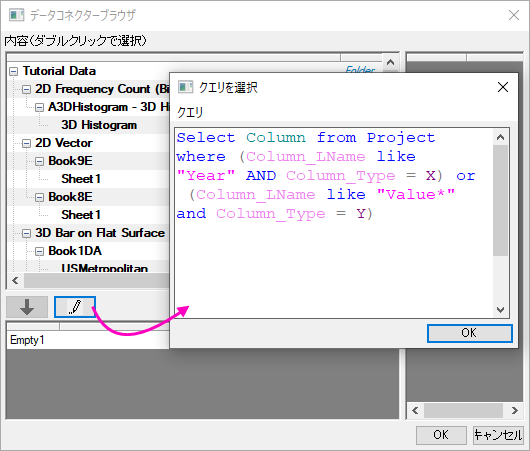530x451 pixels.
Task: Click the tree list scroll up arrow
Action: [390, 62]
